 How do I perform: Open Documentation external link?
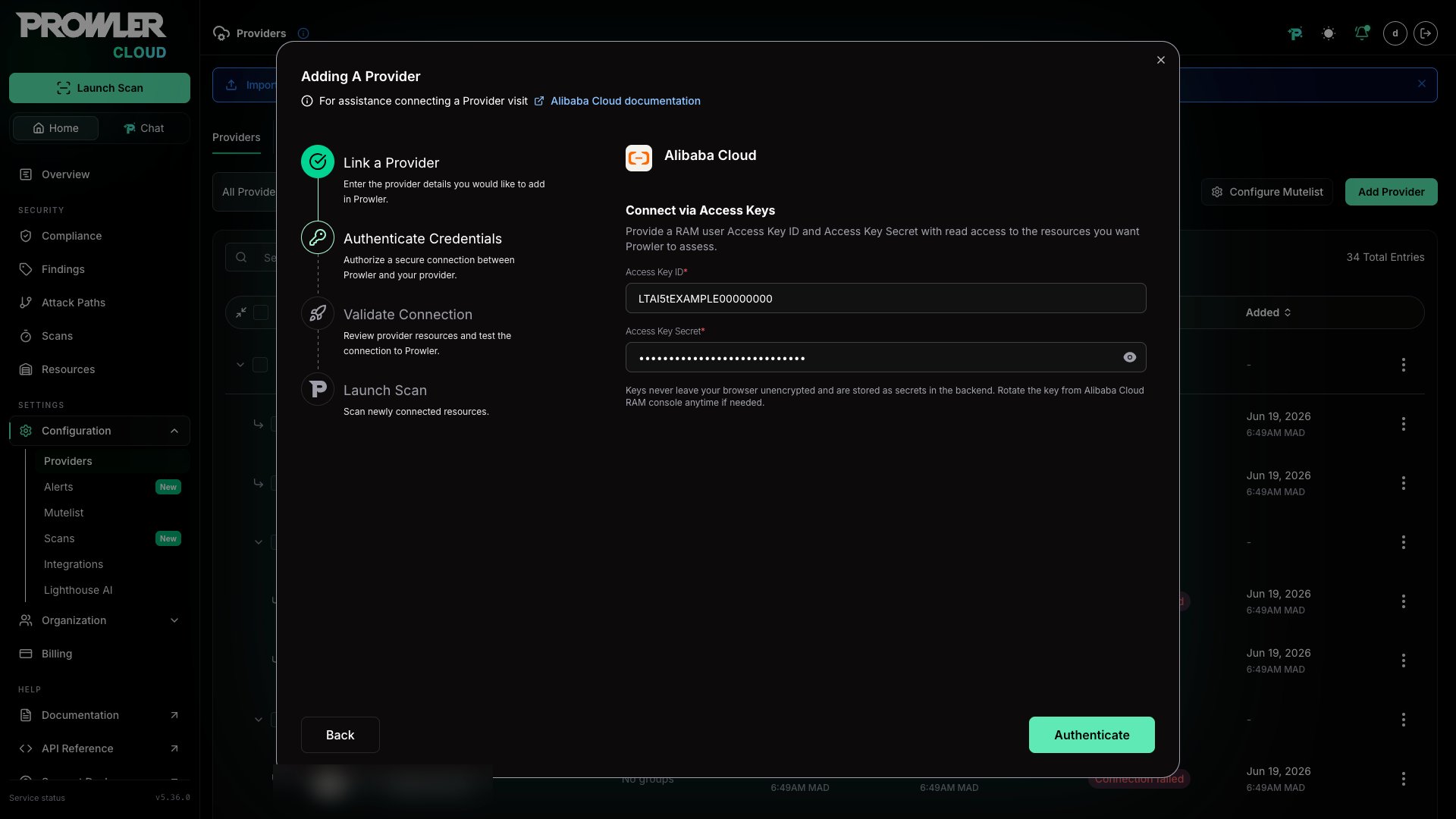tap(99, 715)
